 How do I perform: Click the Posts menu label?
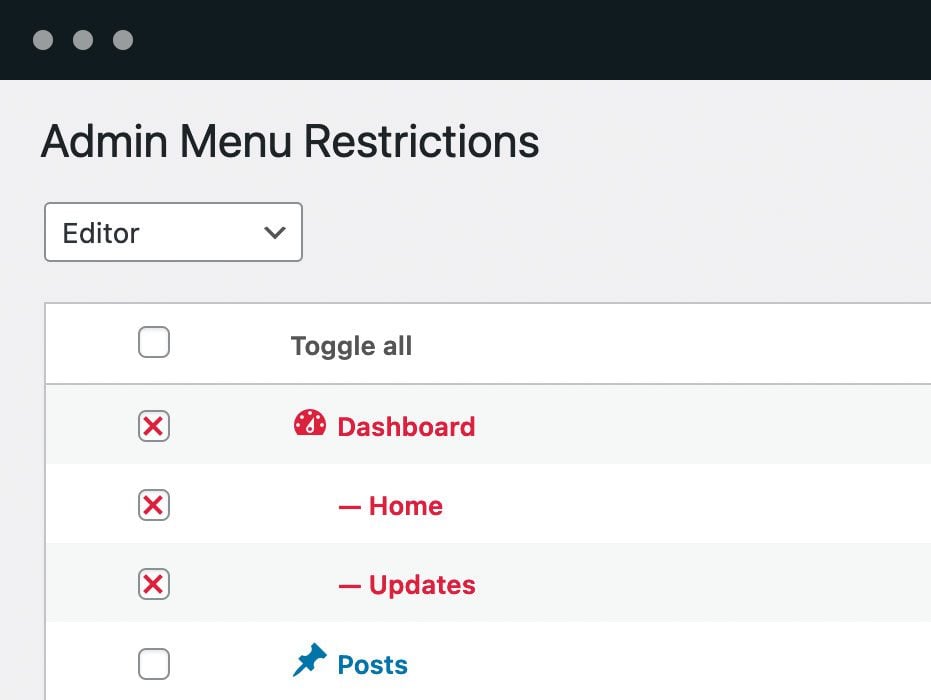coord(373,665)
